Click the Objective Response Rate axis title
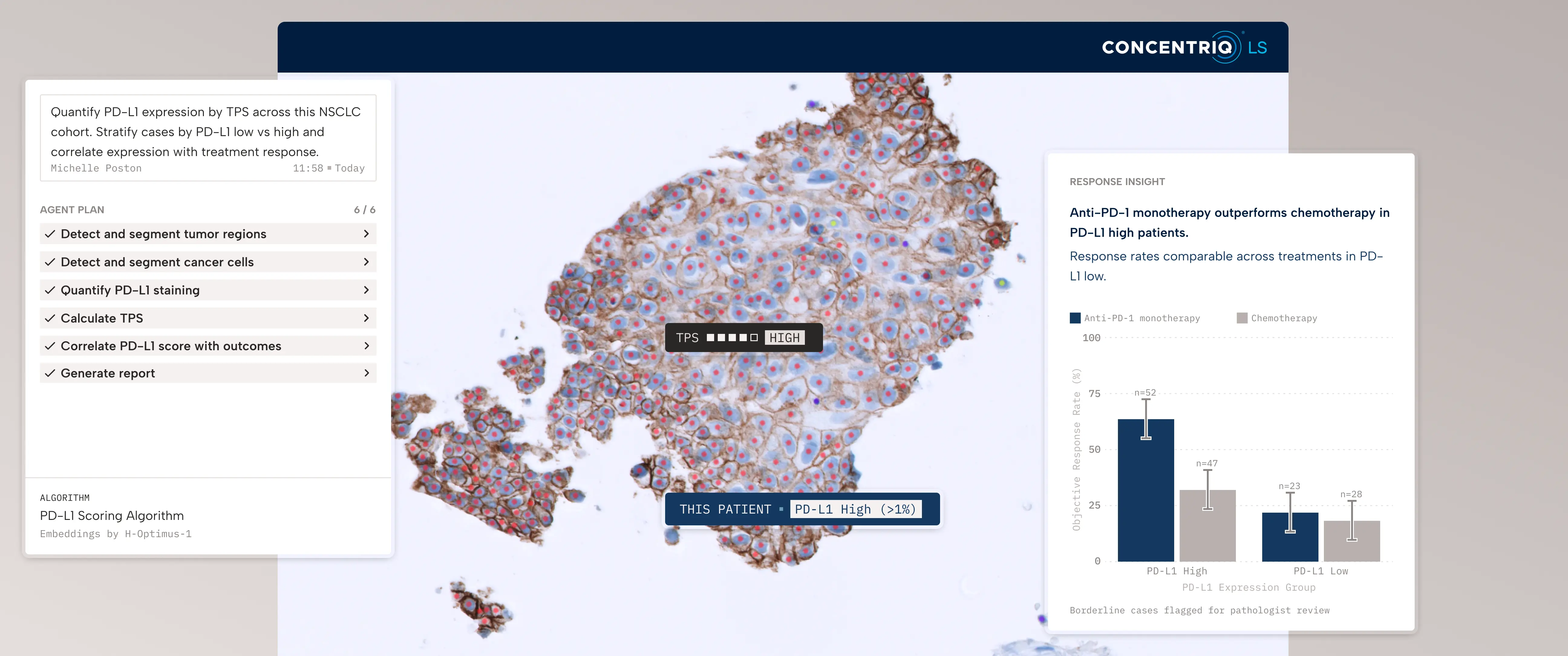1568x656 pixels. click(x=1076, y=450)
